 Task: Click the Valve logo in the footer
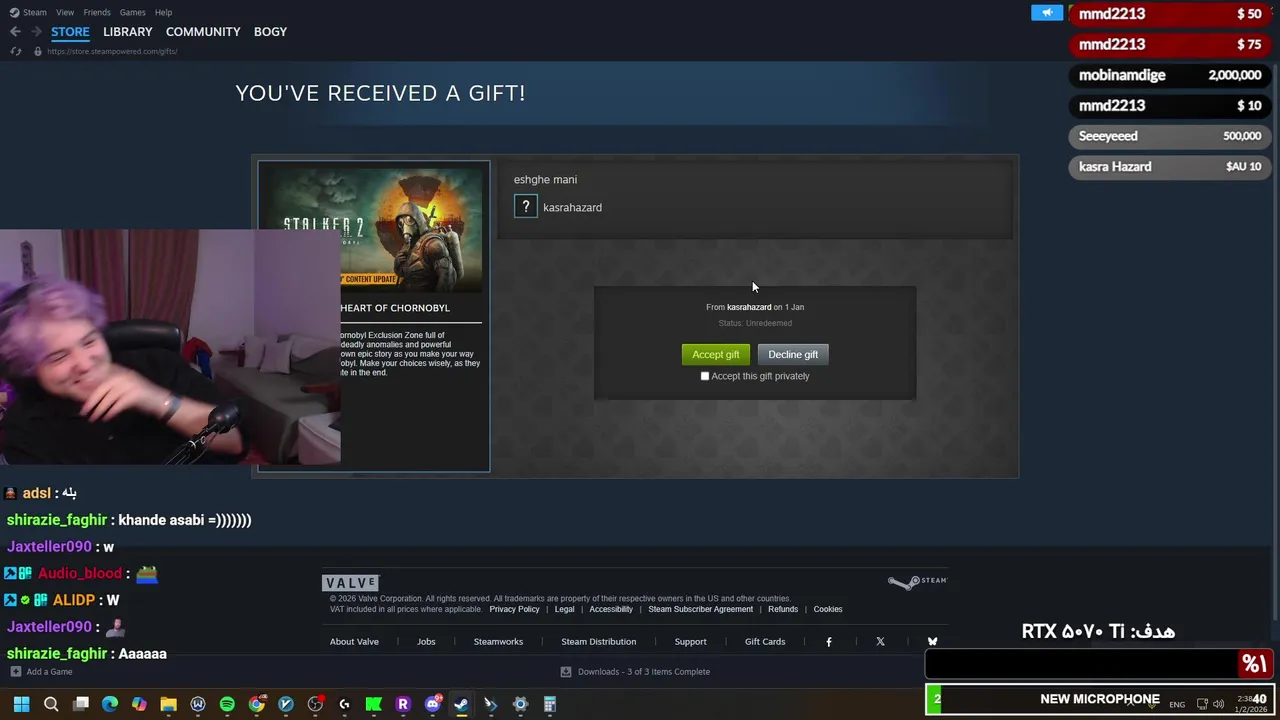(350, 582)
